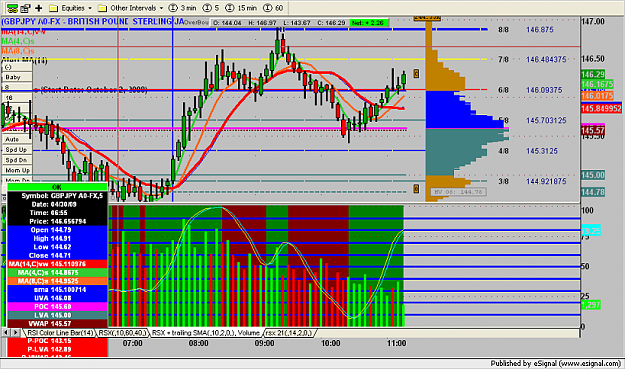Click the P-POC 143.15 row
Screen dimensions: 625x369
(x=57, y=341)
